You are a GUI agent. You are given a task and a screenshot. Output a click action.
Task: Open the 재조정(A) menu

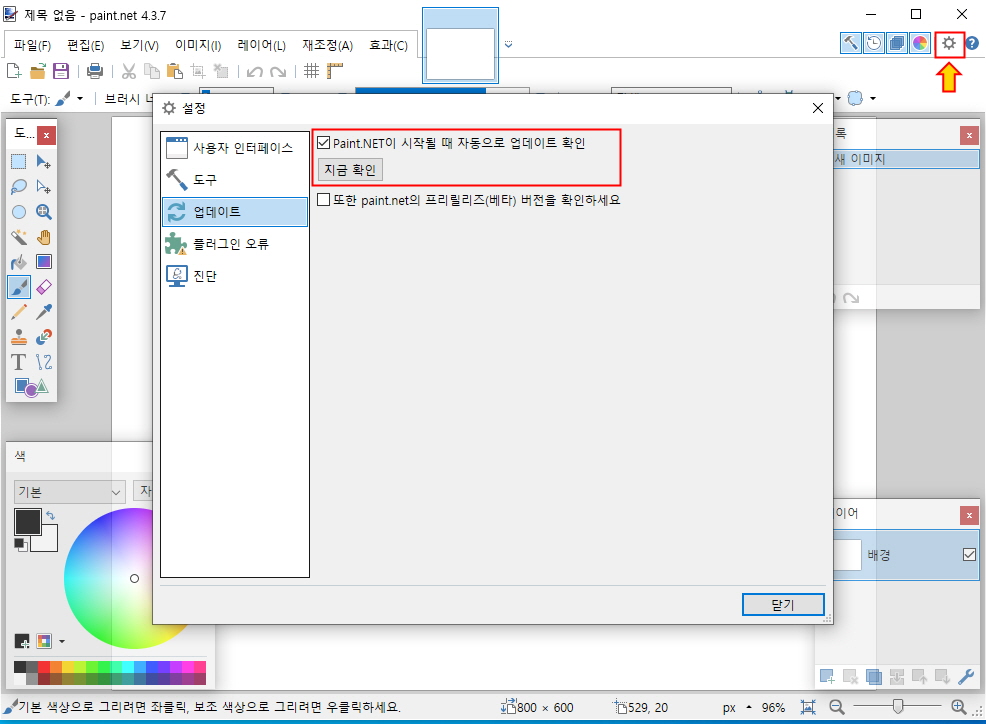[x=328, y=45]
